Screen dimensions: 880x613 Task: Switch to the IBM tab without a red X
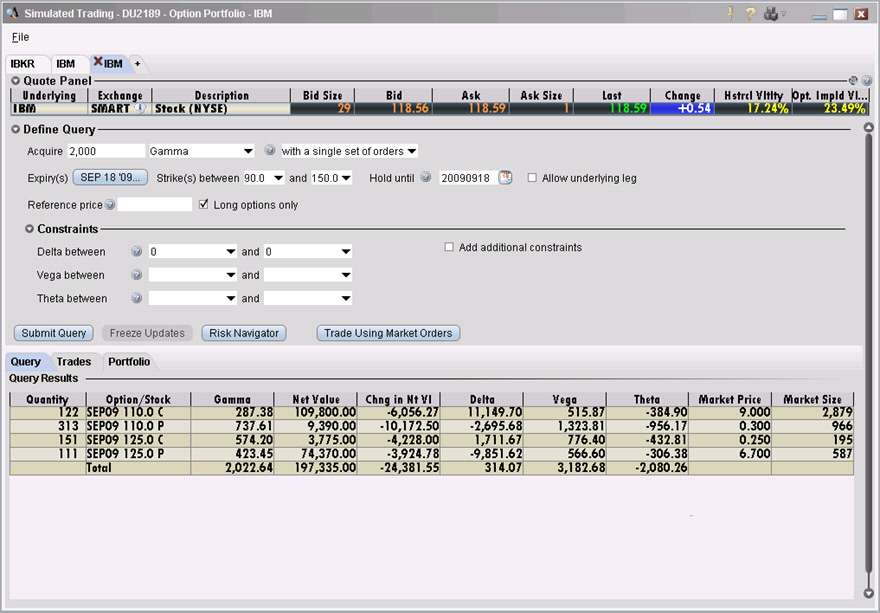66,64
